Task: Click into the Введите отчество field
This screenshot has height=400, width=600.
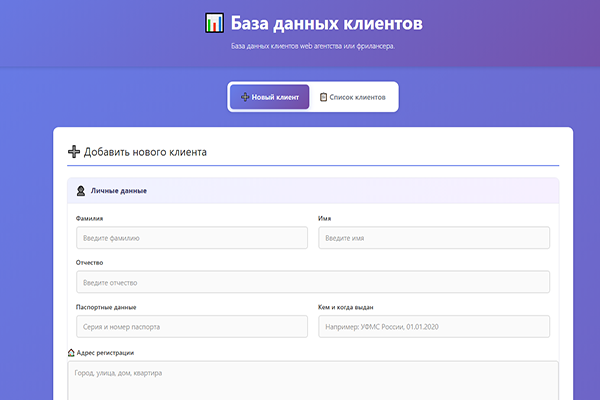Action: coord(312,282)
